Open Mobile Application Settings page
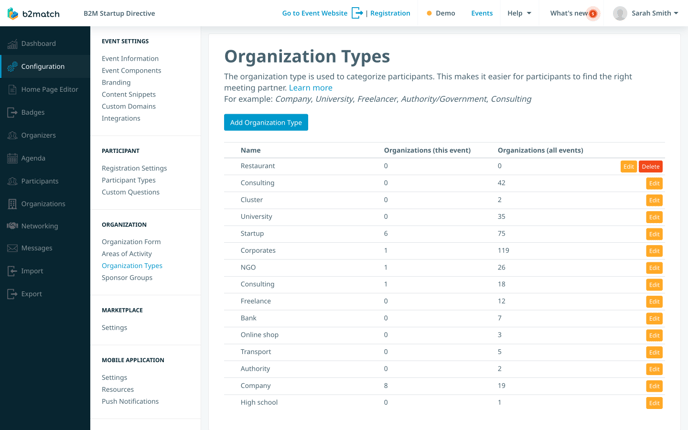This screenshot has height=430, width=688. coord(114,378)
